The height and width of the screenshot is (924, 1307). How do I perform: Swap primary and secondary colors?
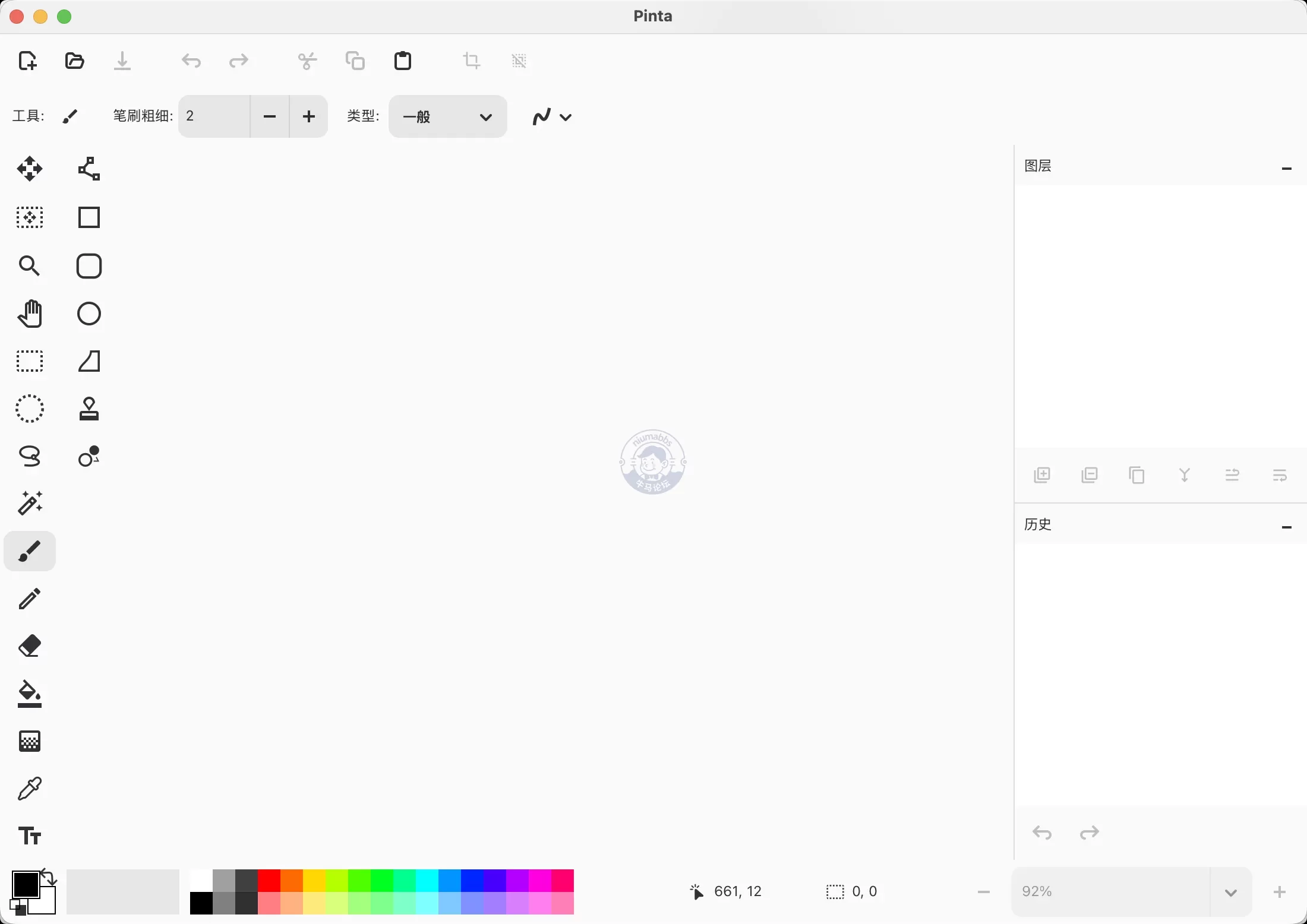49,877
